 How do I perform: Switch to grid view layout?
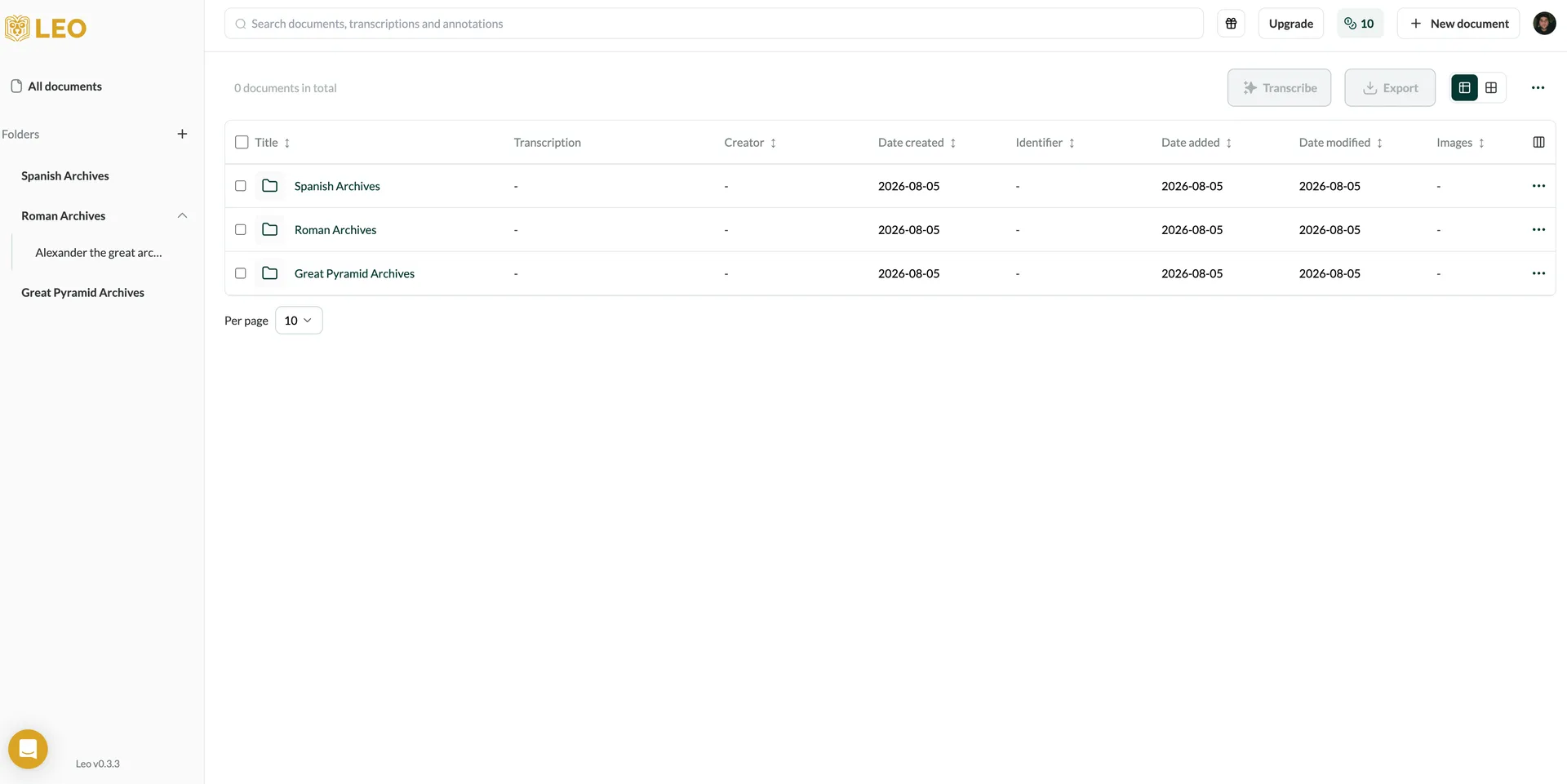point(1491,88)
